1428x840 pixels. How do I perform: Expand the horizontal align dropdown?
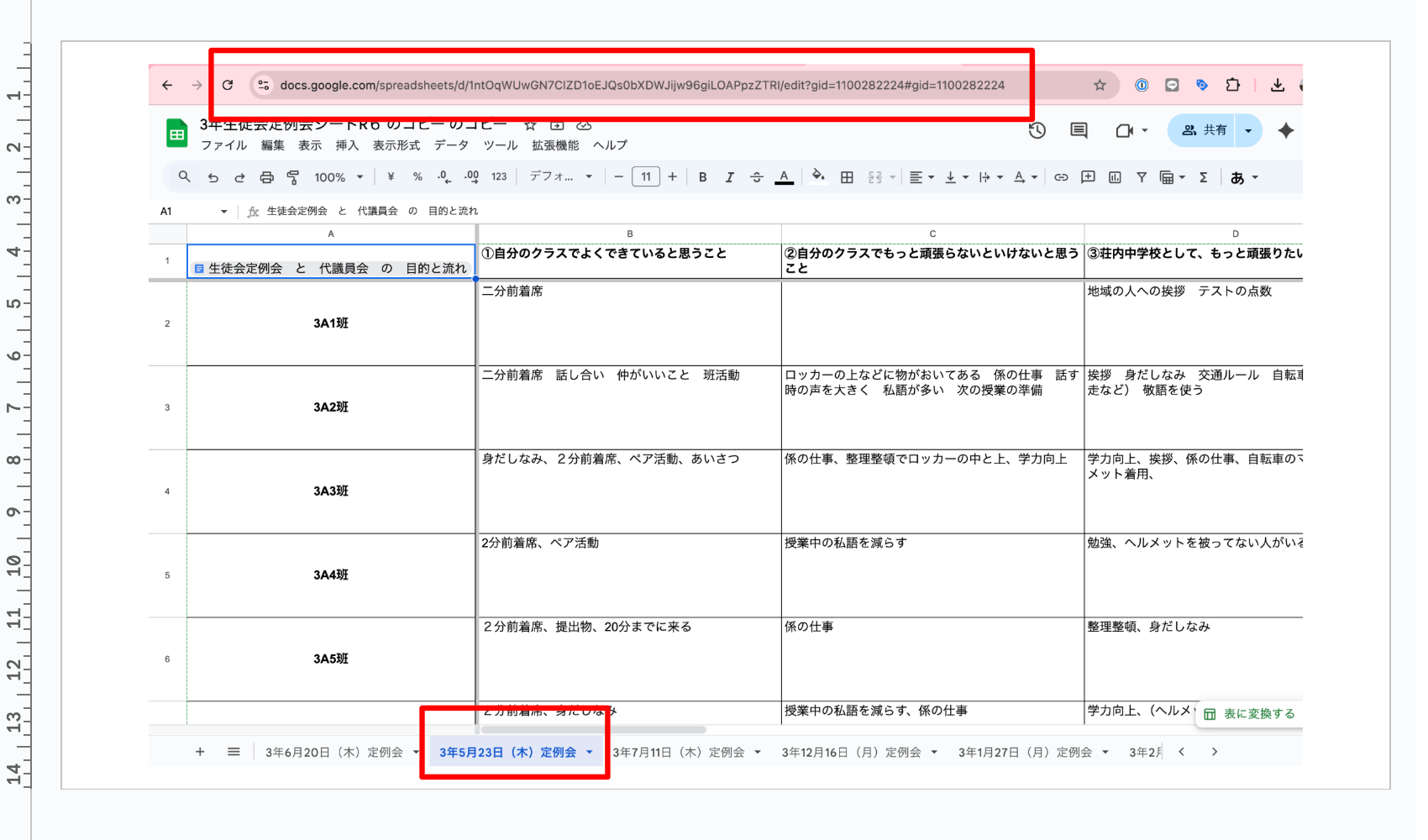tap(921, 177)
